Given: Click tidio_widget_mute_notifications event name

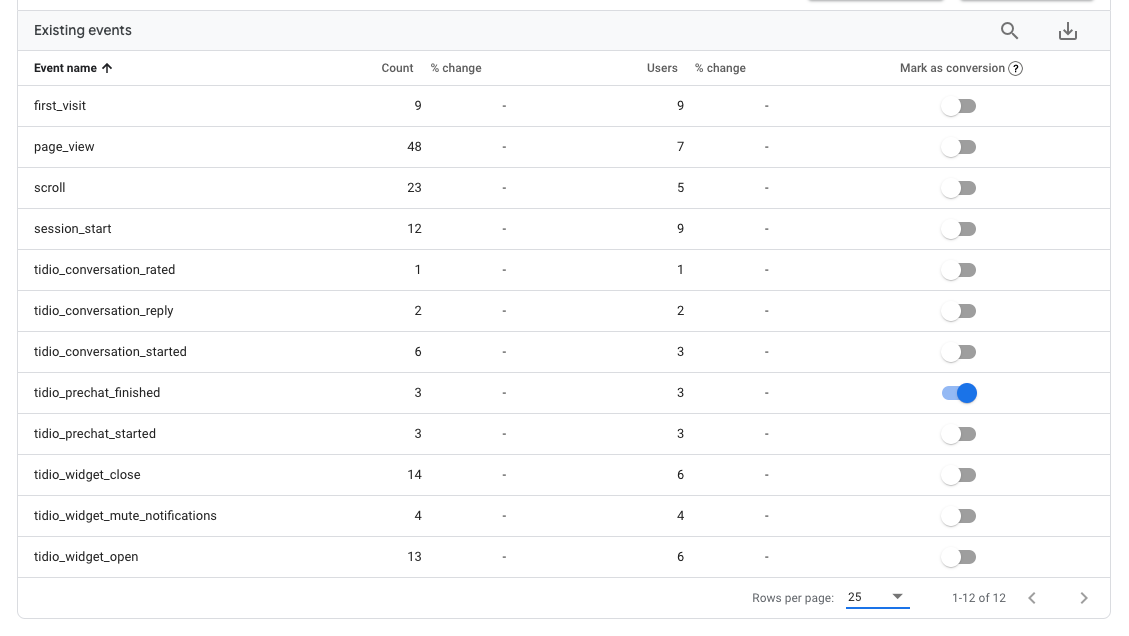Looking at the screenshot, I should [125, 516].
